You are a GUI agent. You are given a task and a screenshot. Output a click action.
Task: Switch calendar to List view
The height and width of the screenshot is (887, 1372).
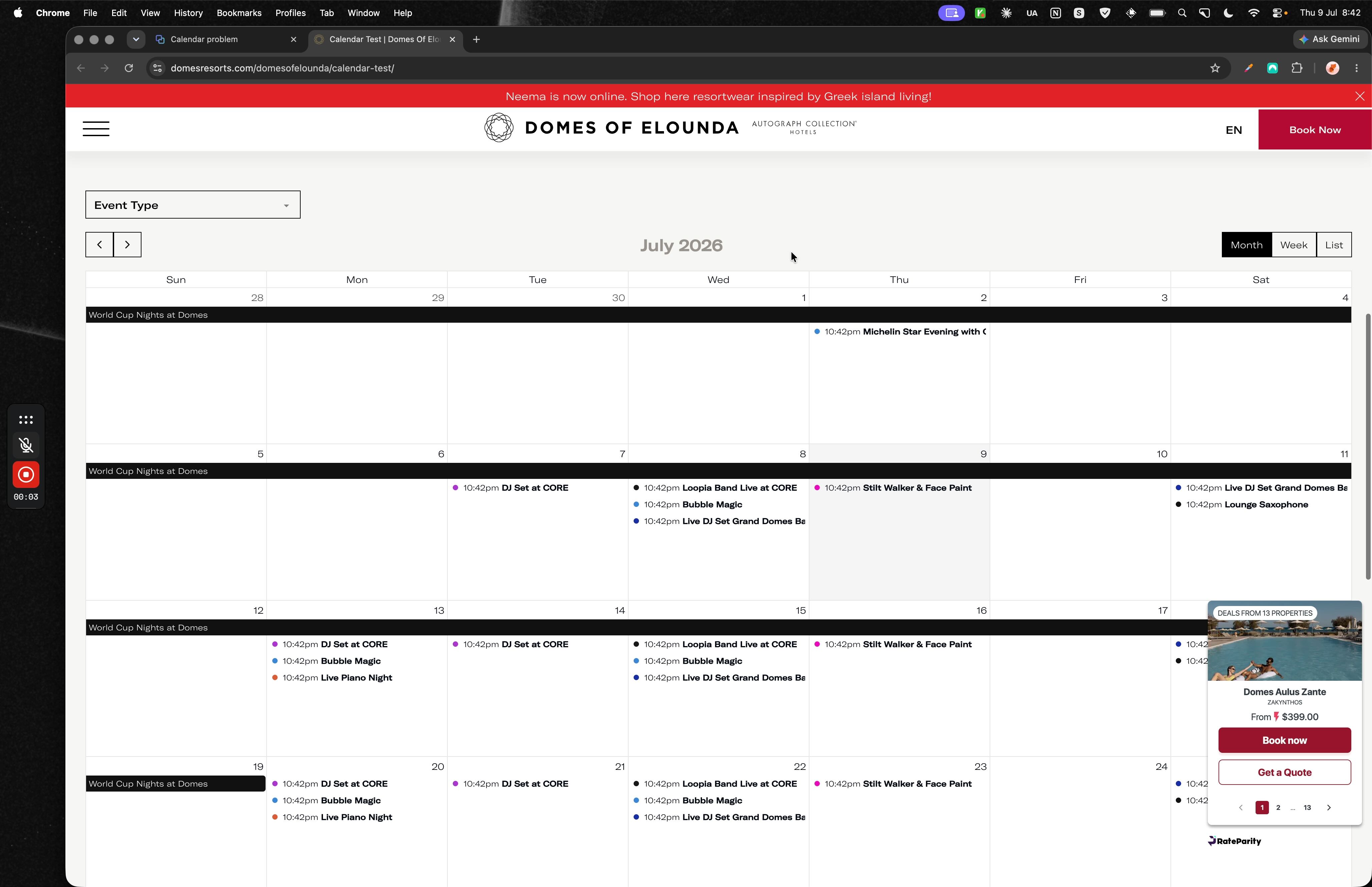(x=1334, y=245)
